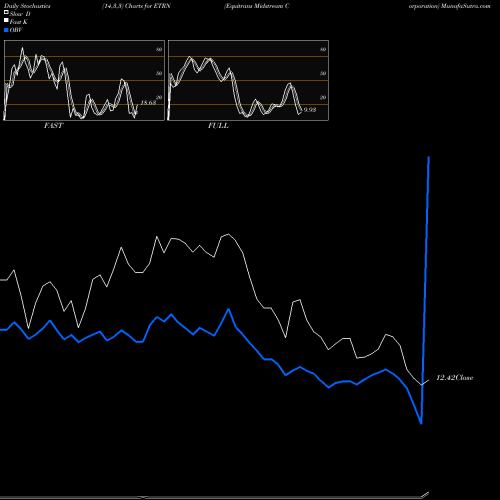Click the 9.93 value in FULL chart
This screenshot has width=500, height=500.
tap(309, 109)
